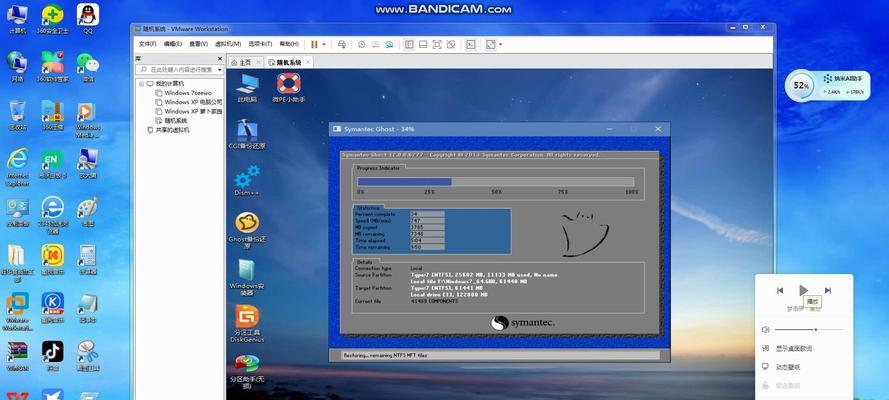Image resolution: width=889 pixels, height=400 pixels.
Task: Close the 库 library panel
Action: pyautogui.click(x=220, y=58)
